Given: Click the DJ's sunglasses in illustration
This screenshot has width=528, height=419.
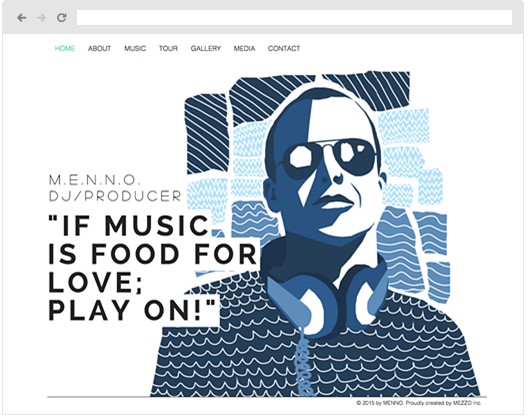Looking at the screenshot, I should pos(331,157).
